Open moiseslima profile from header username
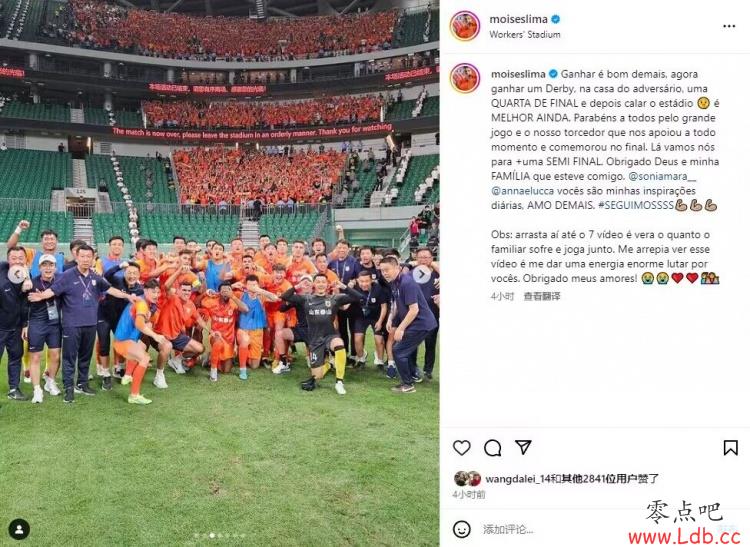Viewport: 750px width, 547px height. (x=518, y=19)
